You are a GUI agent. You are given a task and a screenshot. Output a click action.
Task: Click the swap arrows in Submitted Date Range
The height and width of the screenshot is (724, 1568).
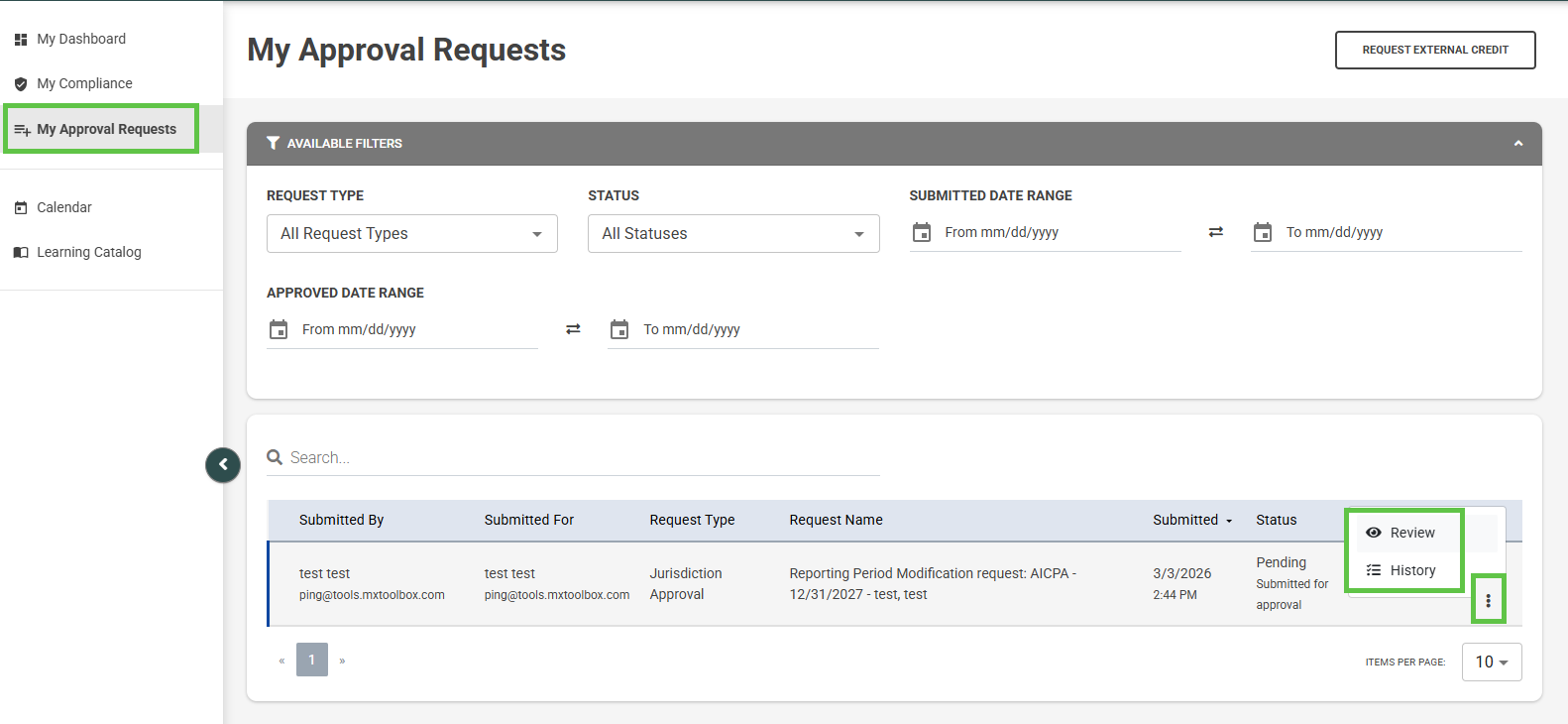[x=1215, y=232]
